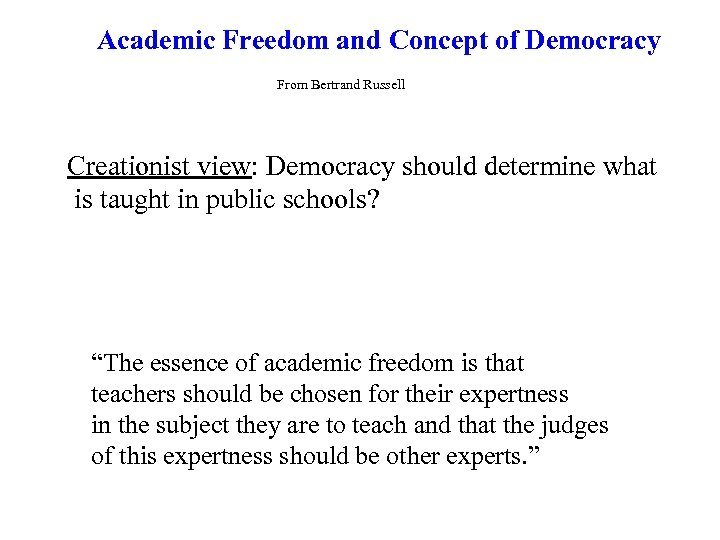Click the "From Bertrand Russell" subtitle
720x540 pixels.
coord(340,85)
